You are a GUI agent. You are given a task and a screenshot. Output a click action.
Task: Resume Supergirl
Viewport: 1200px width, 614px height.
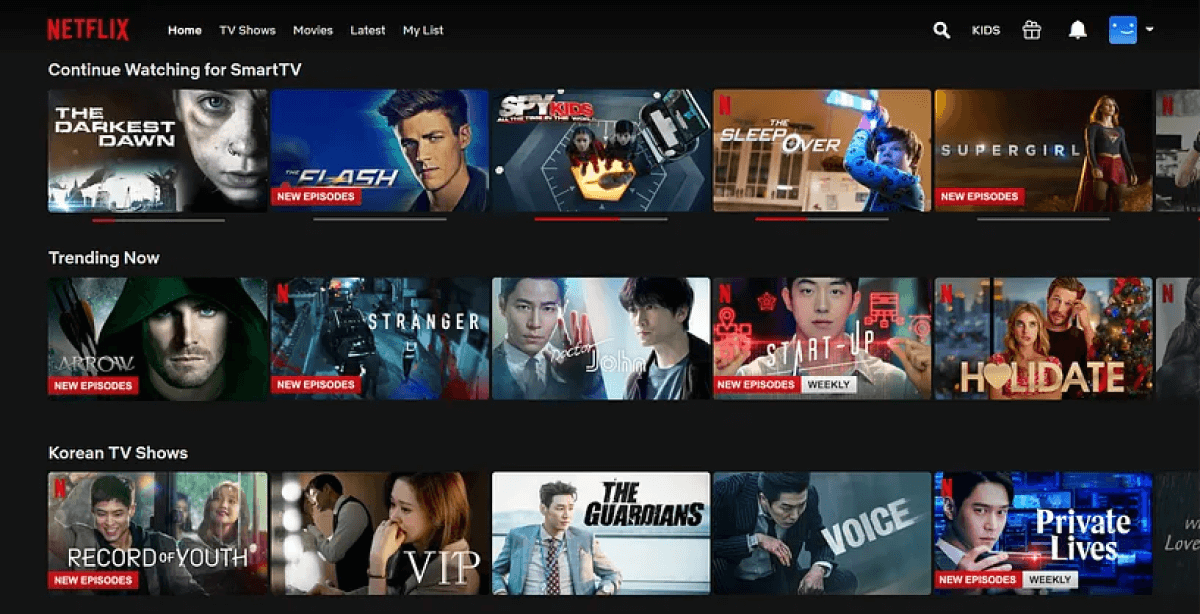(1043, 150)
